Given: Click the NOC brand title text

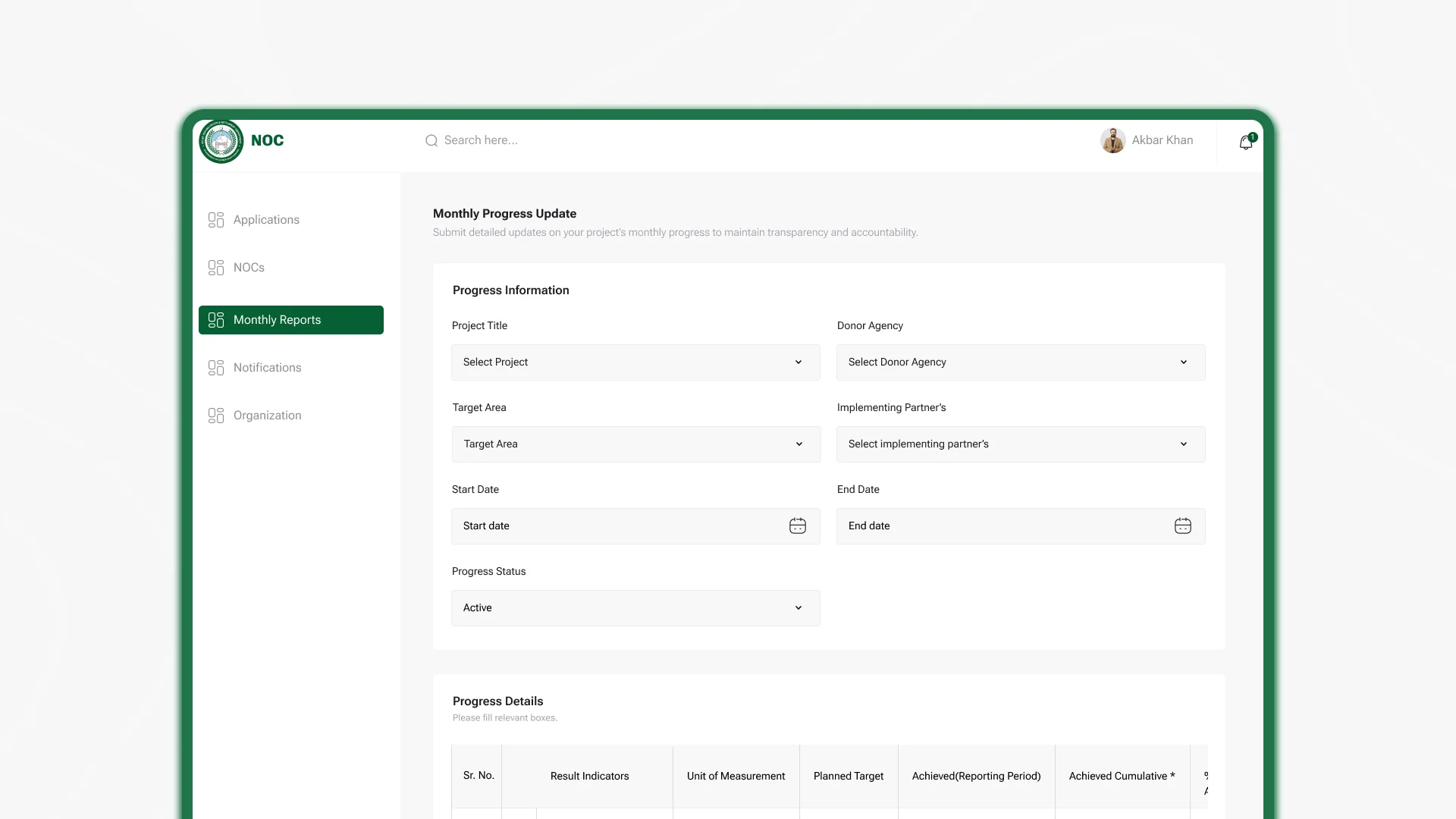Looking at the screenshot, I should pyautogui.click(x=268, y=141).
